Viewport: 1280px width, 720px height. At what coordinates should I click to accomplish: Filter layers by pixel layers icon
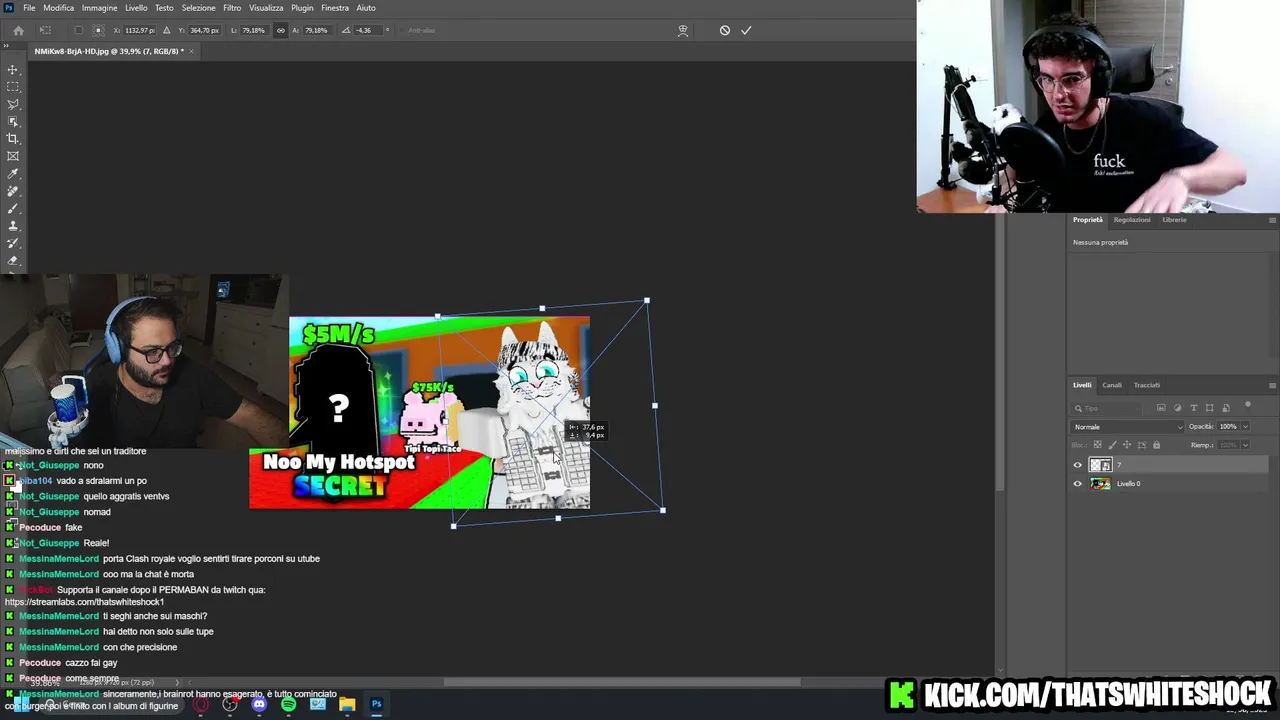[1161, 408]
